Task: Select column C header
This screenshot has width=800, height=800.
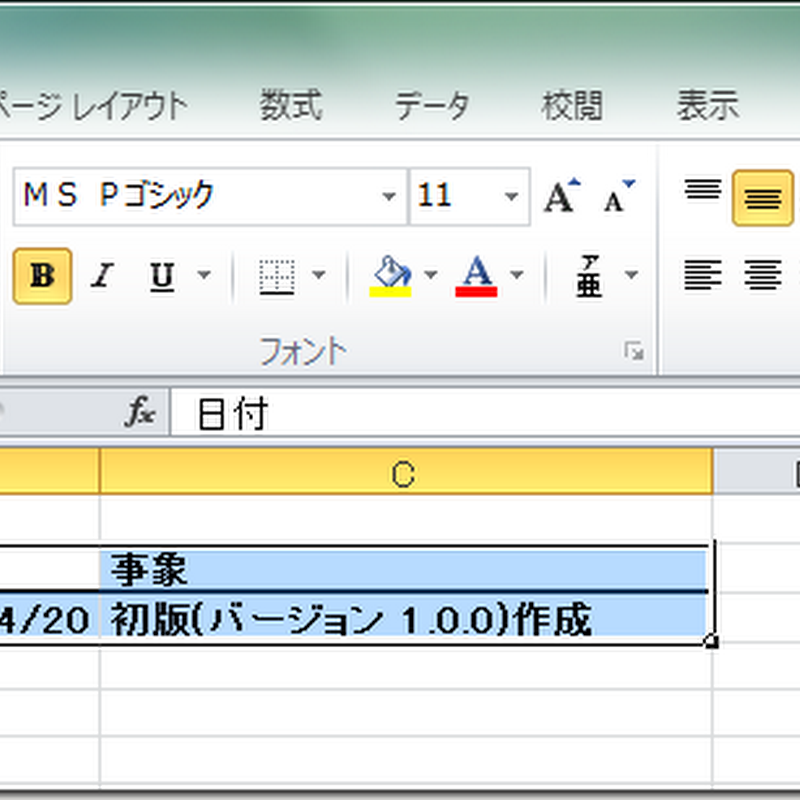Action: pos(406,471)
